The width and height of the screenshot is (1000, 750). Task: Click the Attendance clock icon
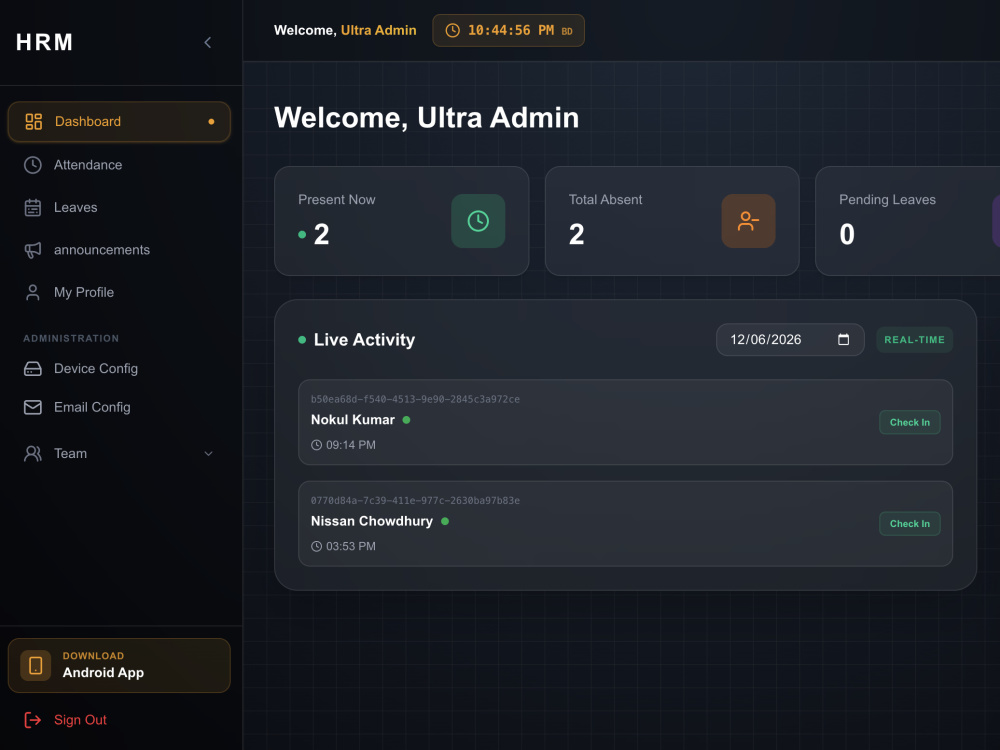(x=33, y=165)
